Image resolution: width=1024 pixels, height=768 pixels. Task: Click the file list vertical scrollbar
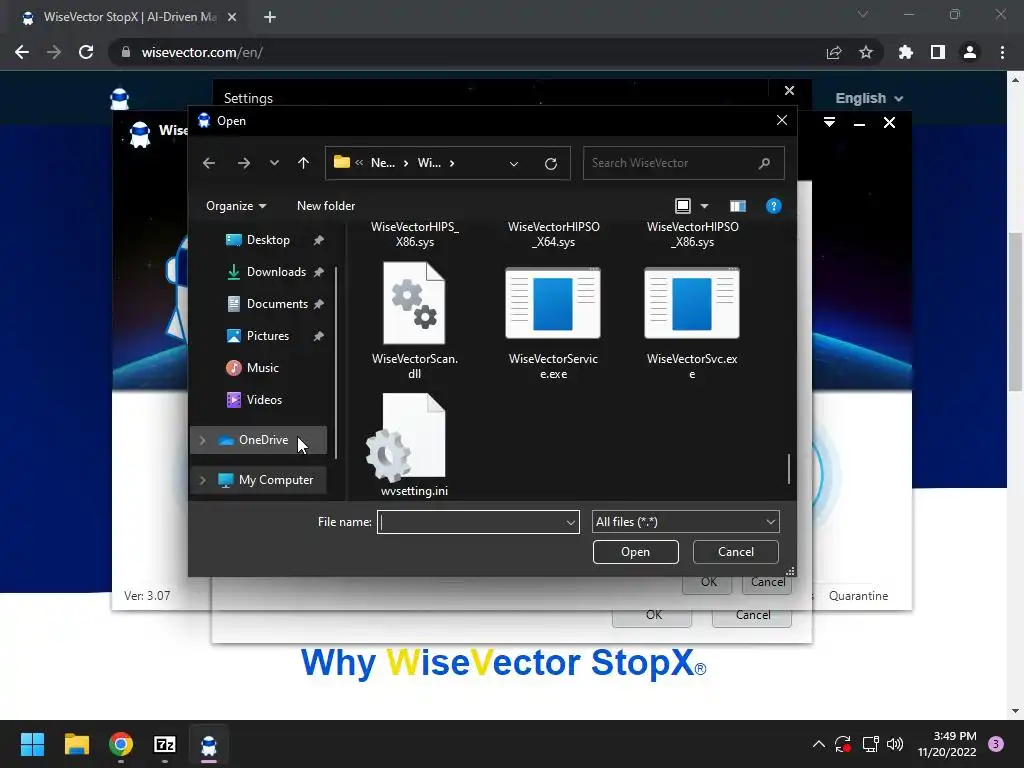[x=789, y=469]
